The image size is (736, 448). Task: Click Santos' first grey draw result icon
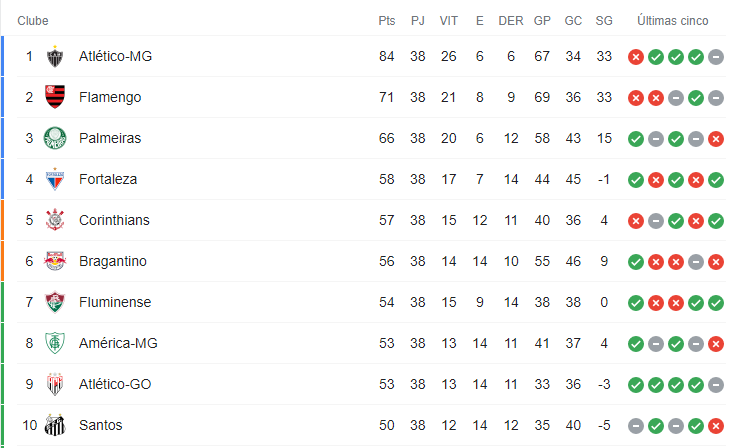[x=636, y=426]
